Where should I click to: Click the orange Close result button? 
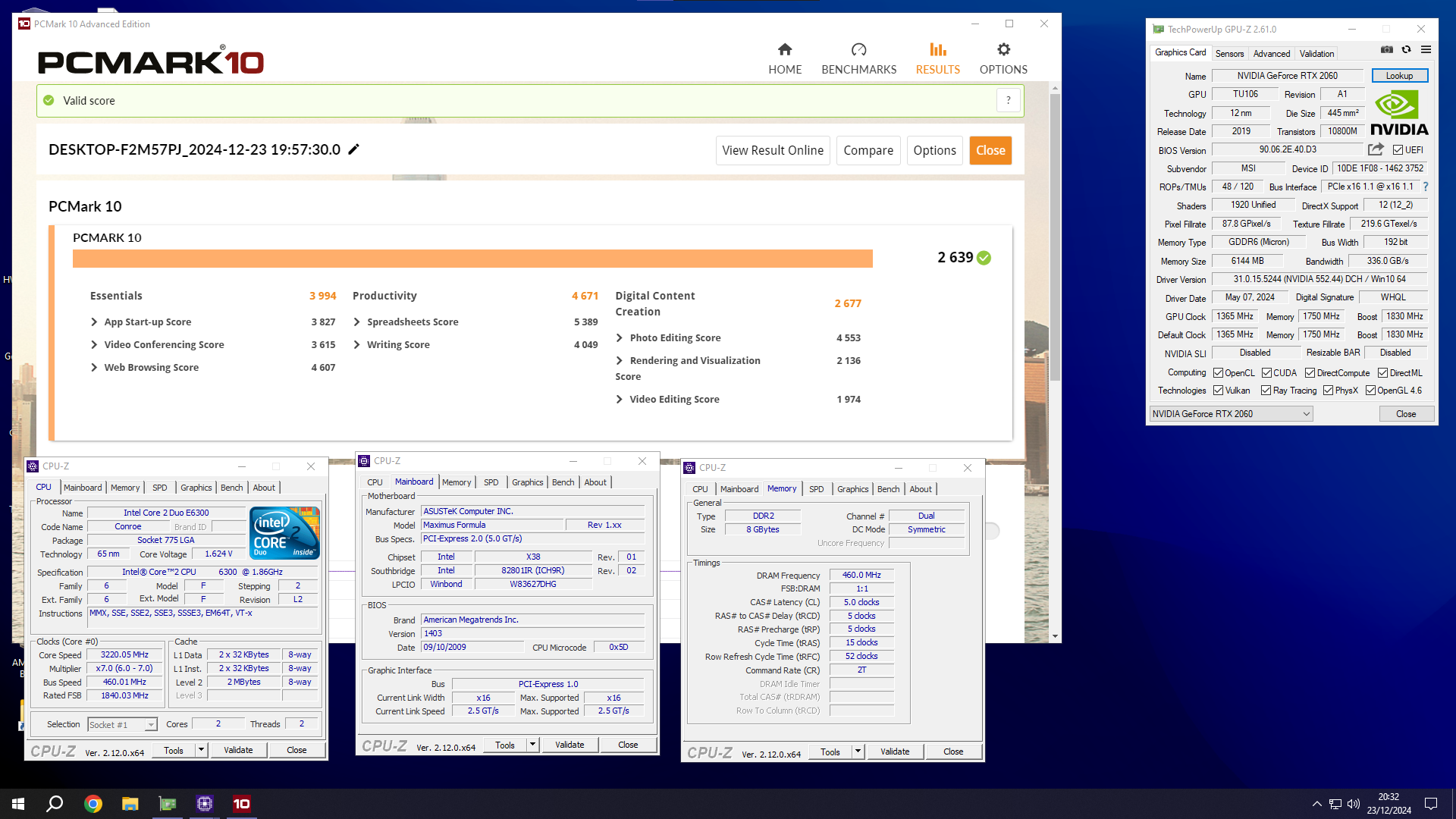tap(990, 150)
